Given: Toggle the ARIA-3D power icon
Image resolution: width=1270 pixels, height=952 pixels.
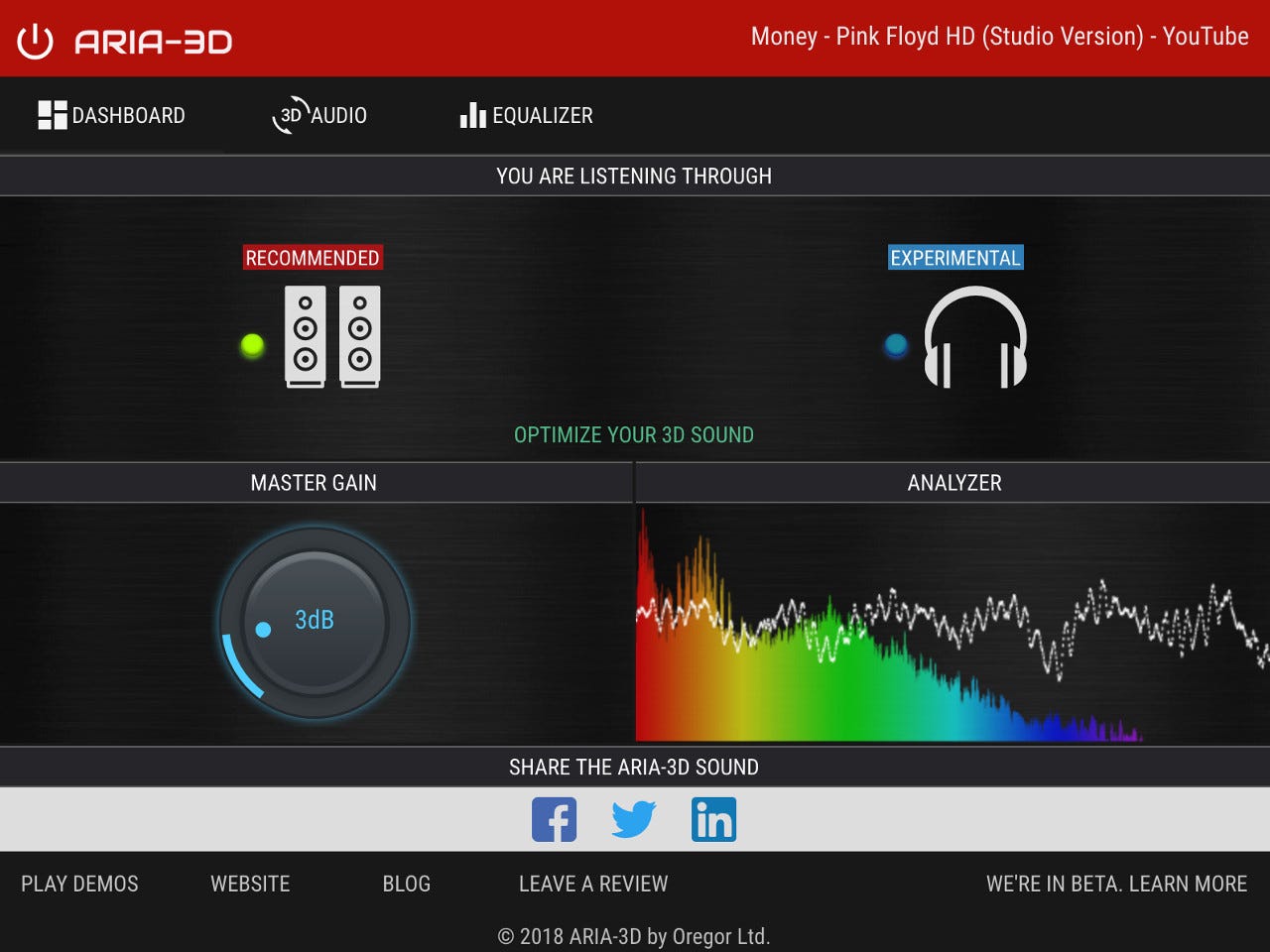Looking at the screenshot, I should tap(35, 42).
